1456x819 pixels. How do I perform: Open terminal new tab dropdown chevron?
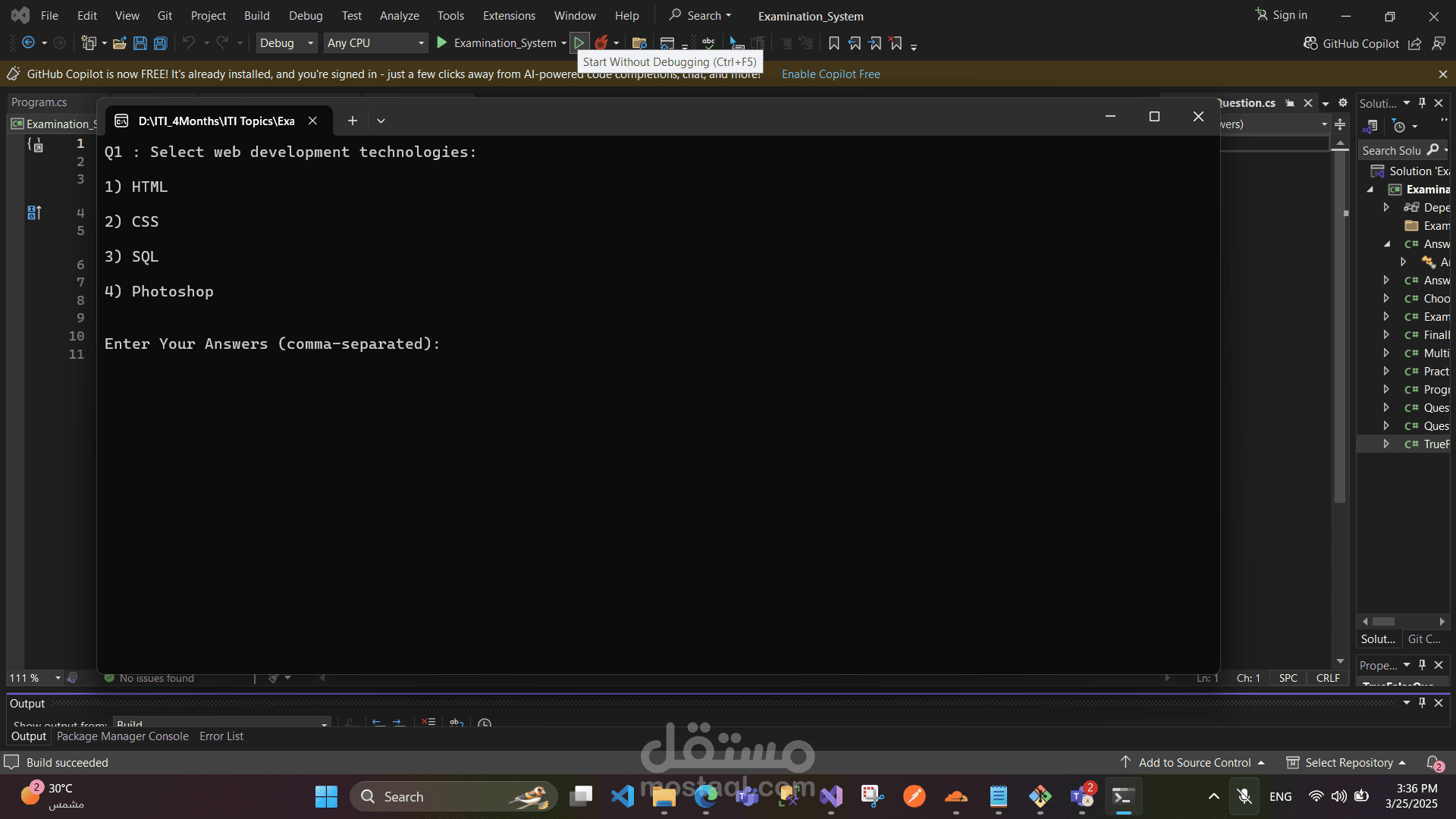coord(381,121)
